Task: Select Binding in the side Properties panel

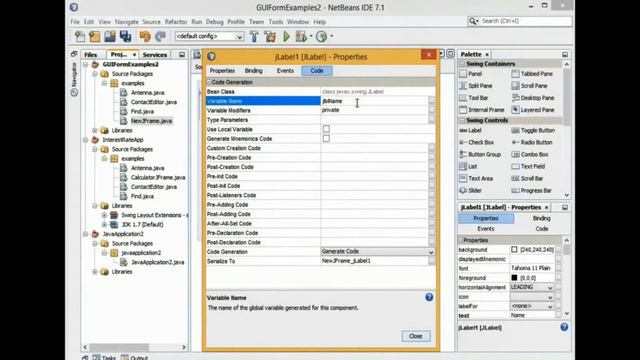Action: (x=542, y=218)
